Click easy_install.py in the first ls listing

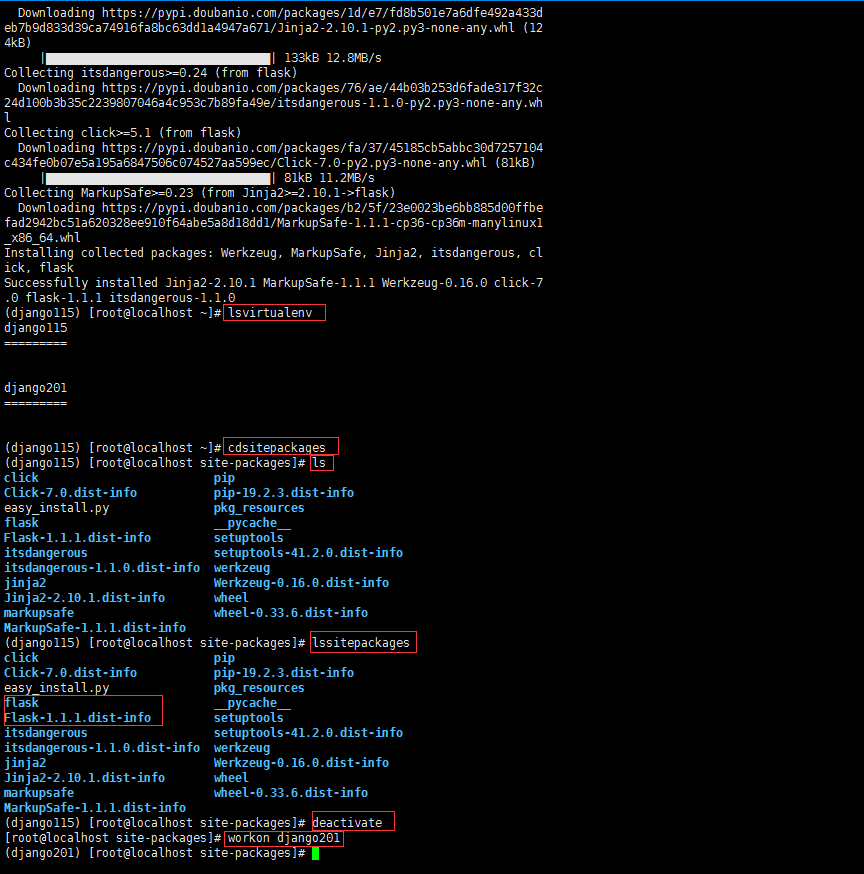coord(56,508)
